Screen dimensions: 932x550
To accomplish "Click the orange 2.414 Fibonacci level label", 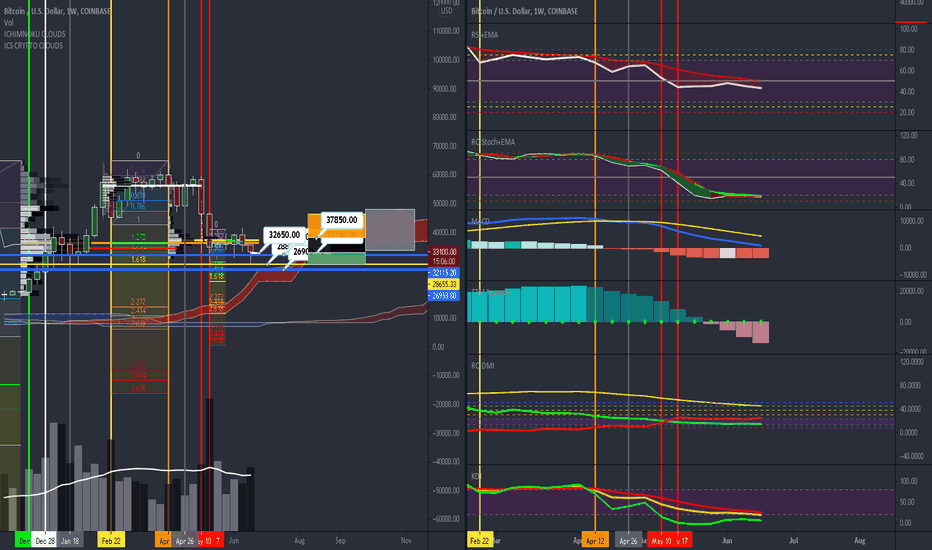I will [x=138, y=310].
